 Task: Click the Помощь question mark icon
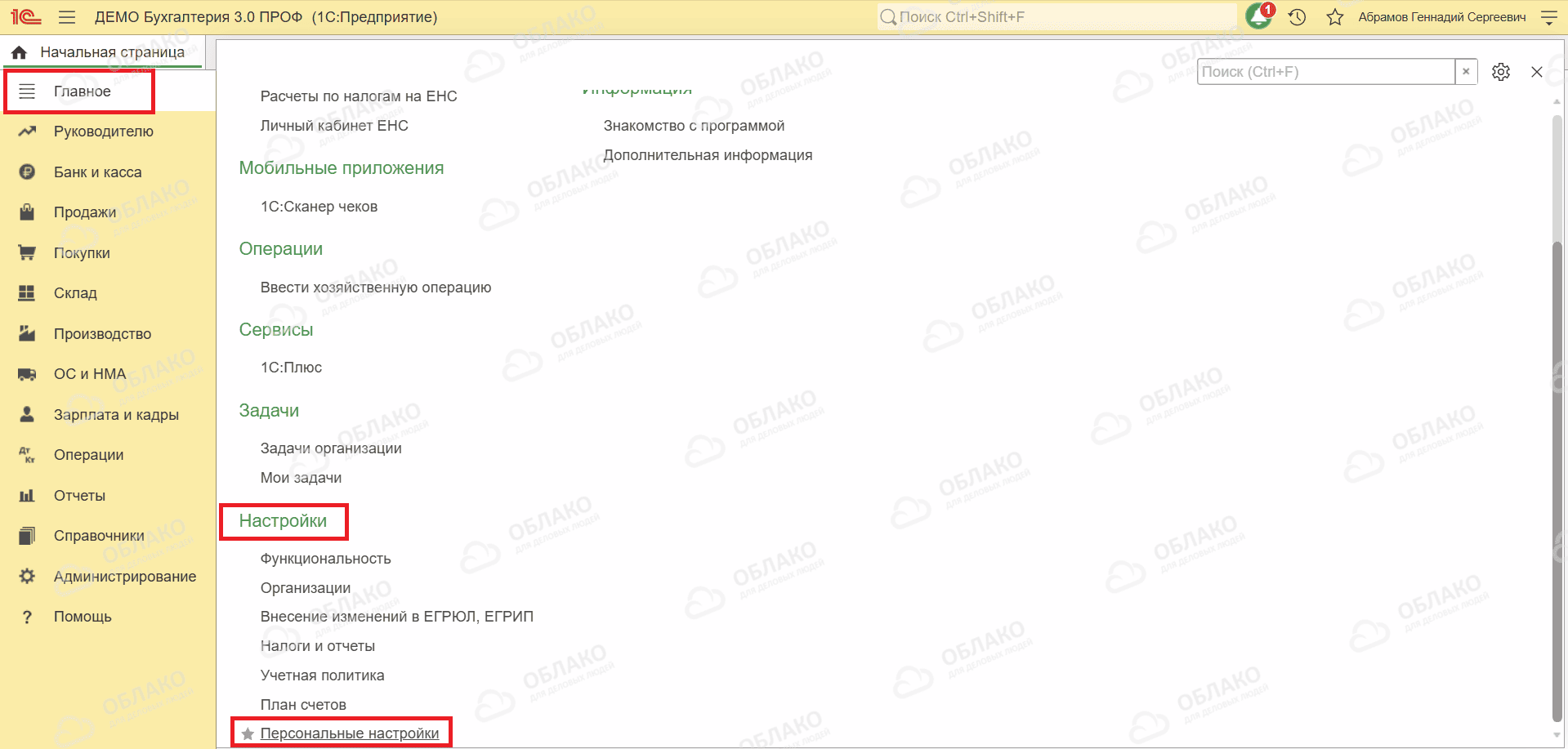pyautogui.click(x=27, y=617)
